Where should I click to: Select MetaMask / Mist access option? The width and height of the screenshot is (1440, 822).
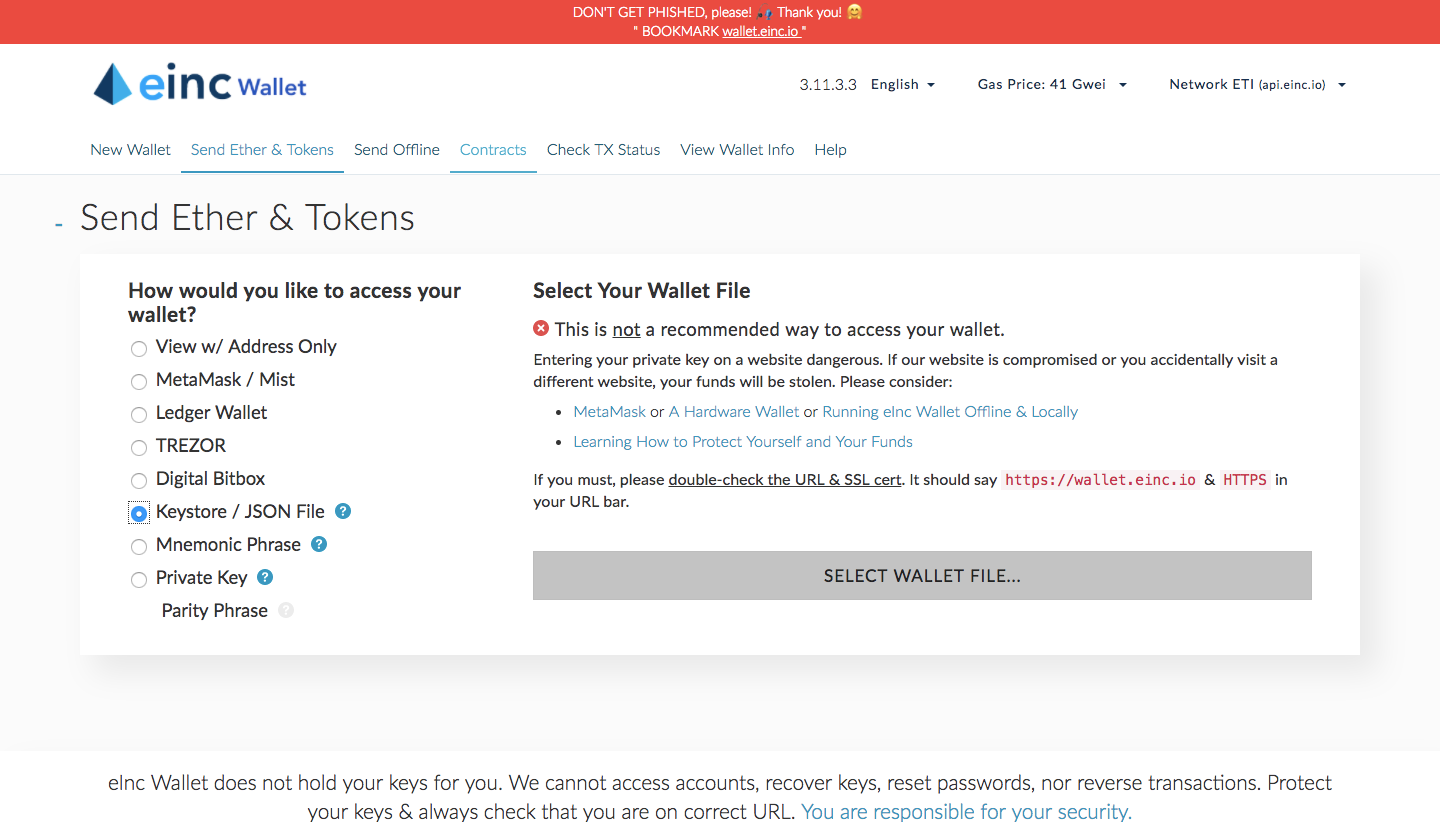[139, 382]
